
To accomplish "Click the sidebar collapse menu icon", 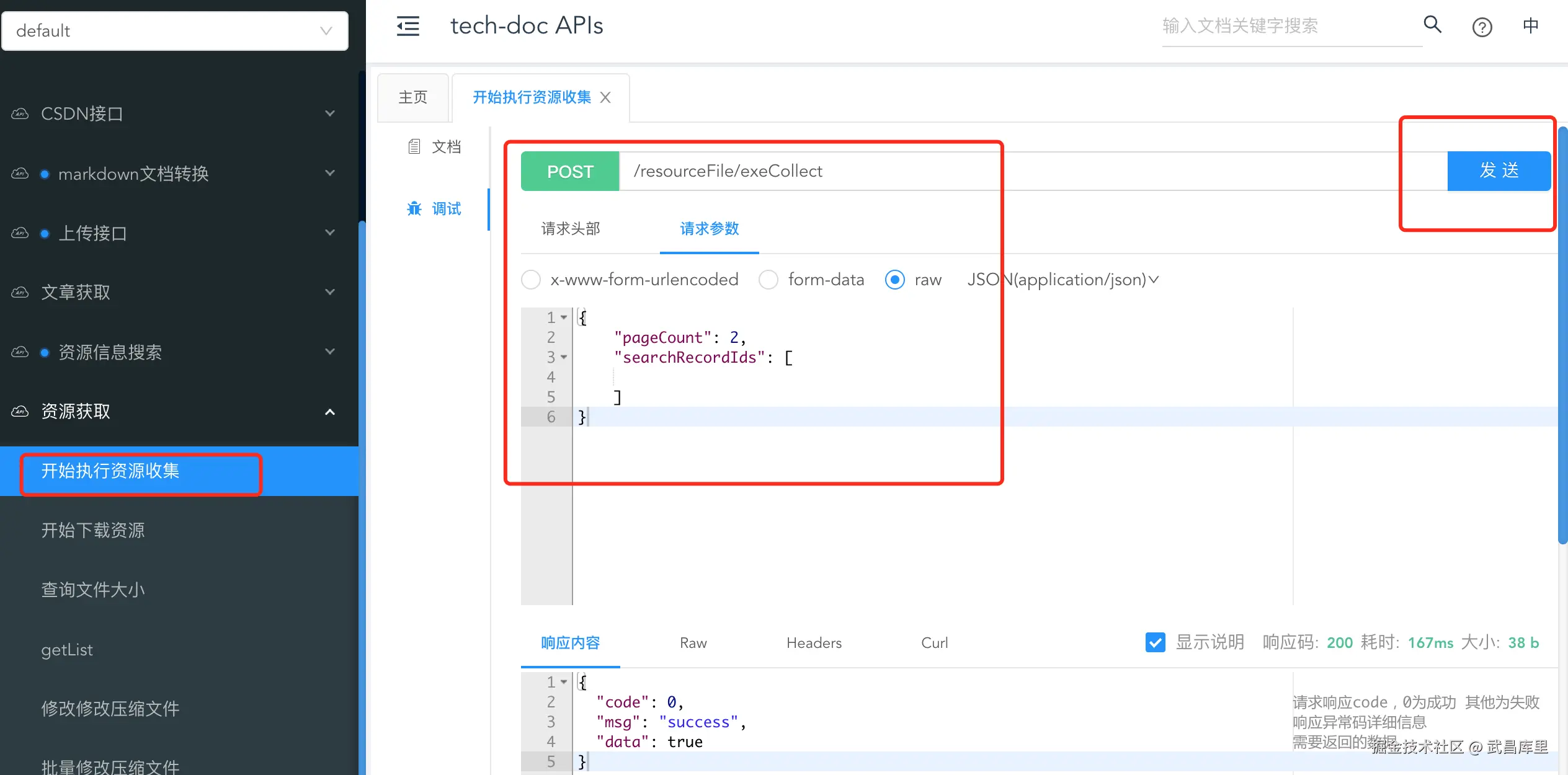I will pyautogui.click(x=408, y=26).
